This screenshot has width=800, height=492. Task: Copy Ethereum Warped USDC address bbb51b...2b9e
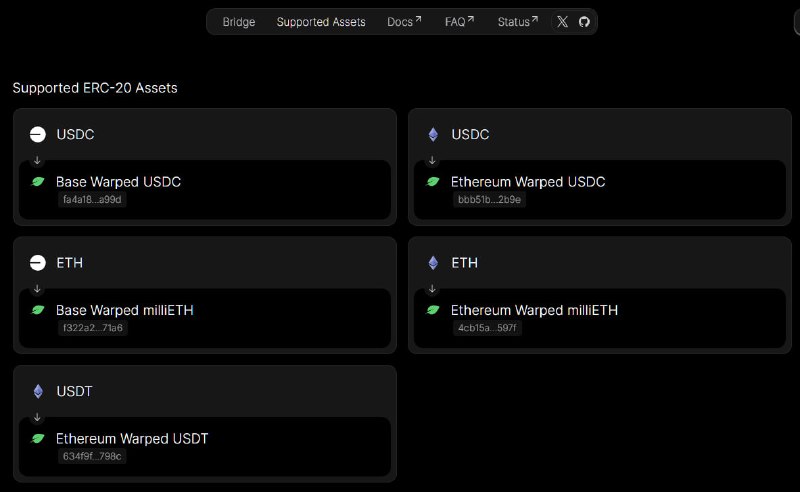point(489,200)
